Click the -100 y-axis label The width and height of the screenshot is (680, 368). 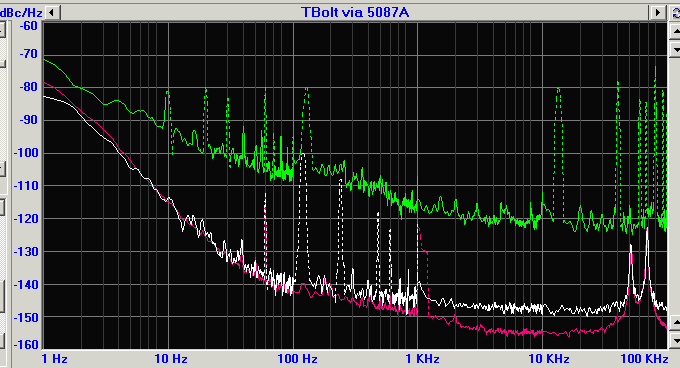pyautogui.click(x=26, y=153)
